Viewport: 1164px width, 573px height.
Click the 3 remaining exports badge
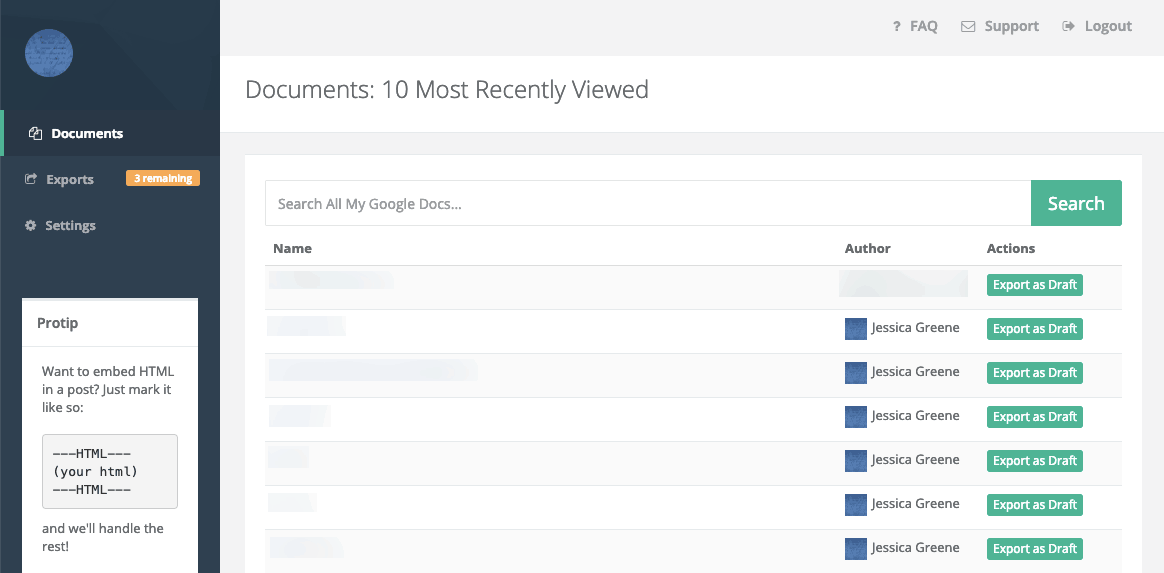point(163,179)
